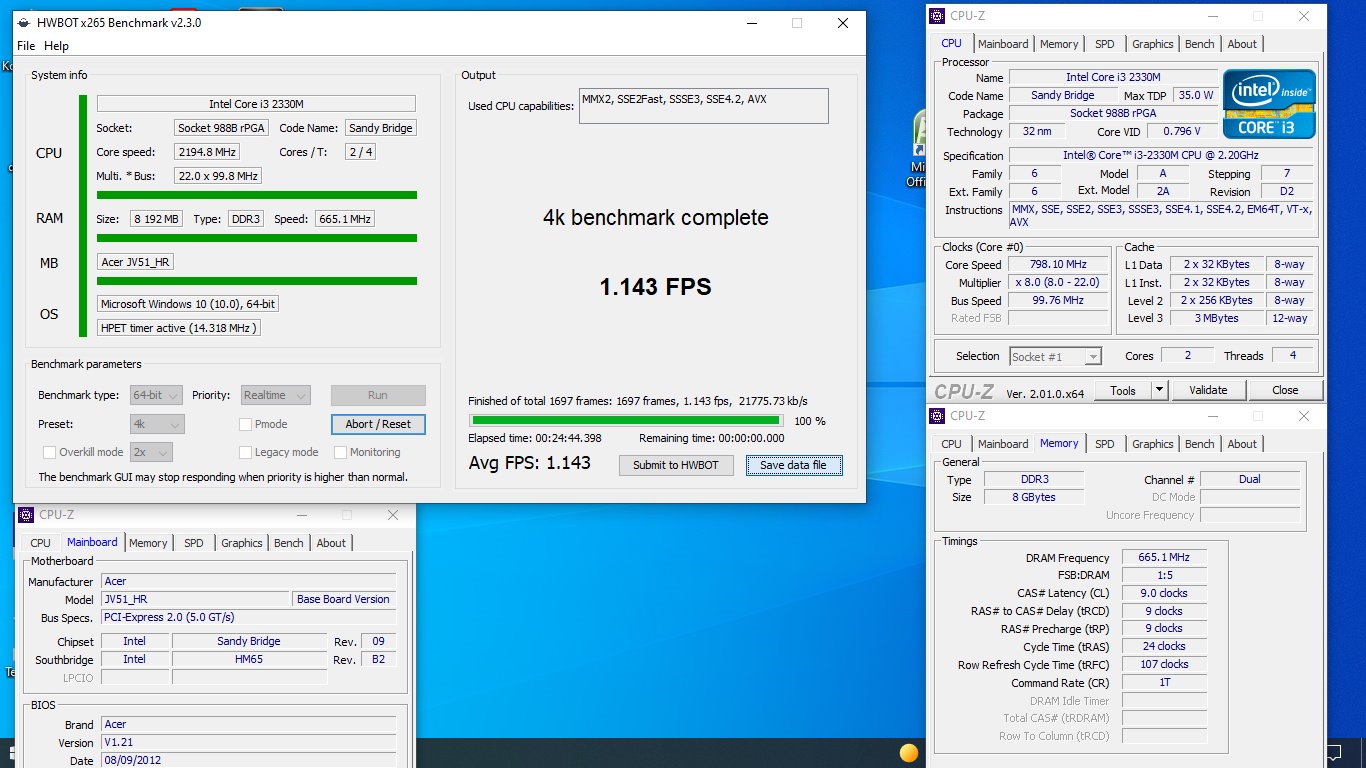Click the Core speed 2194.8 MHz value
1366x768 pixels.
point(207,152)
